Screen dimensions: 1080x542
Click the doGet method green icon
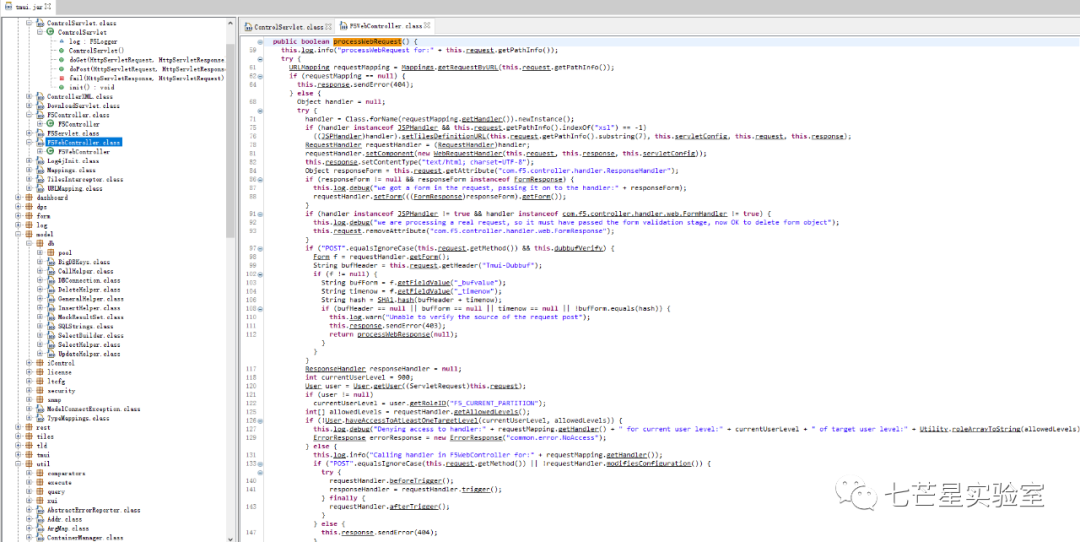pos(61,60)
